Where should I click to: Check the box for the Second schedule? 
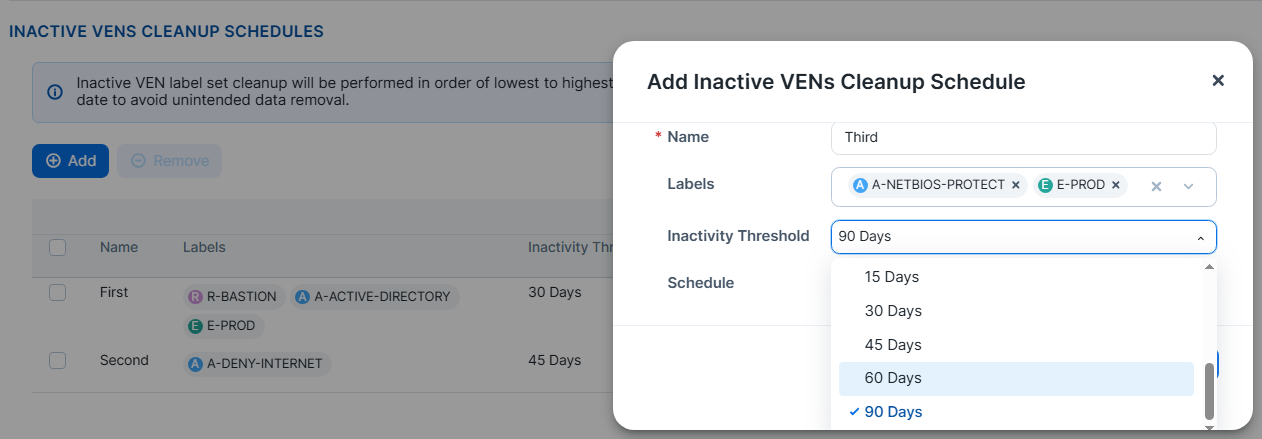pyautogui.click(x=58, y=360)
